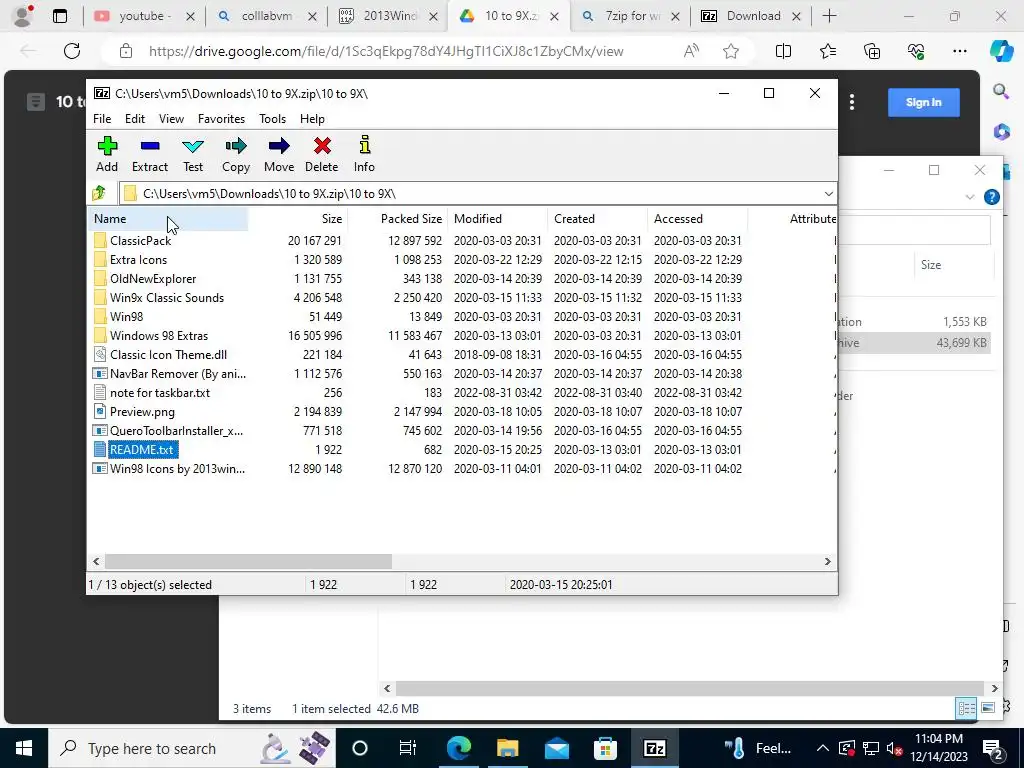Select the NavBar Remover executable
Screen dimensions: 1024x768
pos(177,374)
